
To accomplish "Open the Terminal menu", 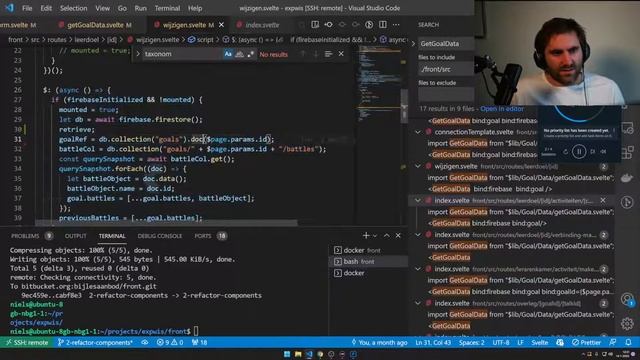I will [167, 8].
